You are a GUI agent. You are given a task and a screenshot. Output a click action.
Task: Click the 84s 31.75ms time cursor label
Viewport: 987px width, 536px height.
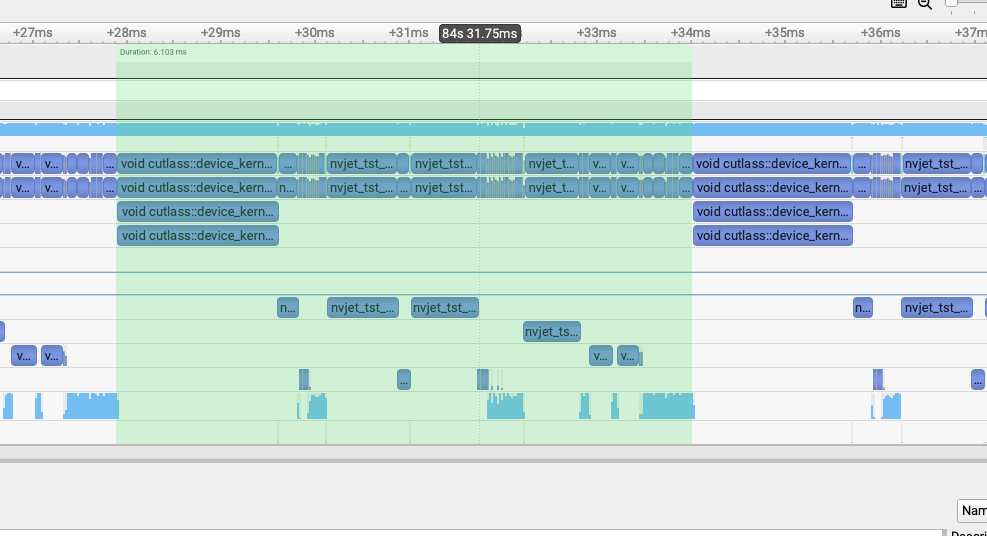coord(479,34)
